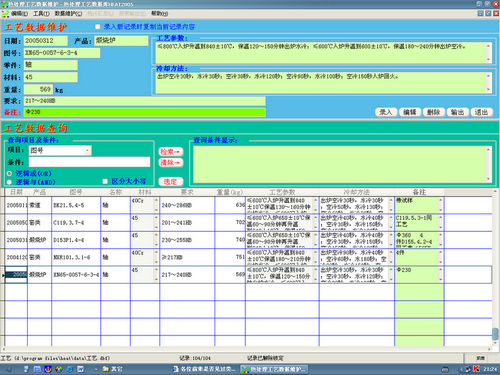Click the 图号 cell BK21.5.4-5
Screen dimensions: 500x375
[76, 205]
